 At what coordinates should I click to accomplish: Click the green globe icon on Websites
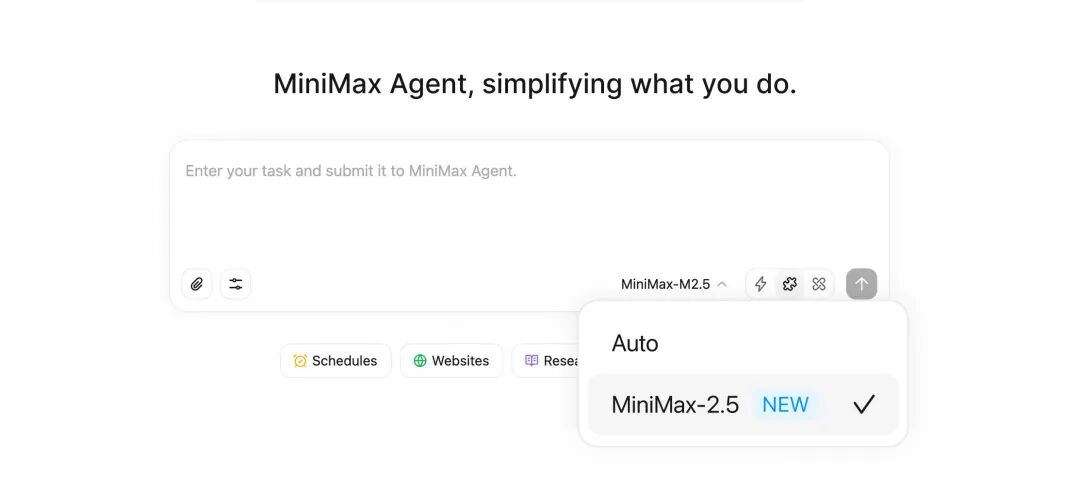coord(420,361)
